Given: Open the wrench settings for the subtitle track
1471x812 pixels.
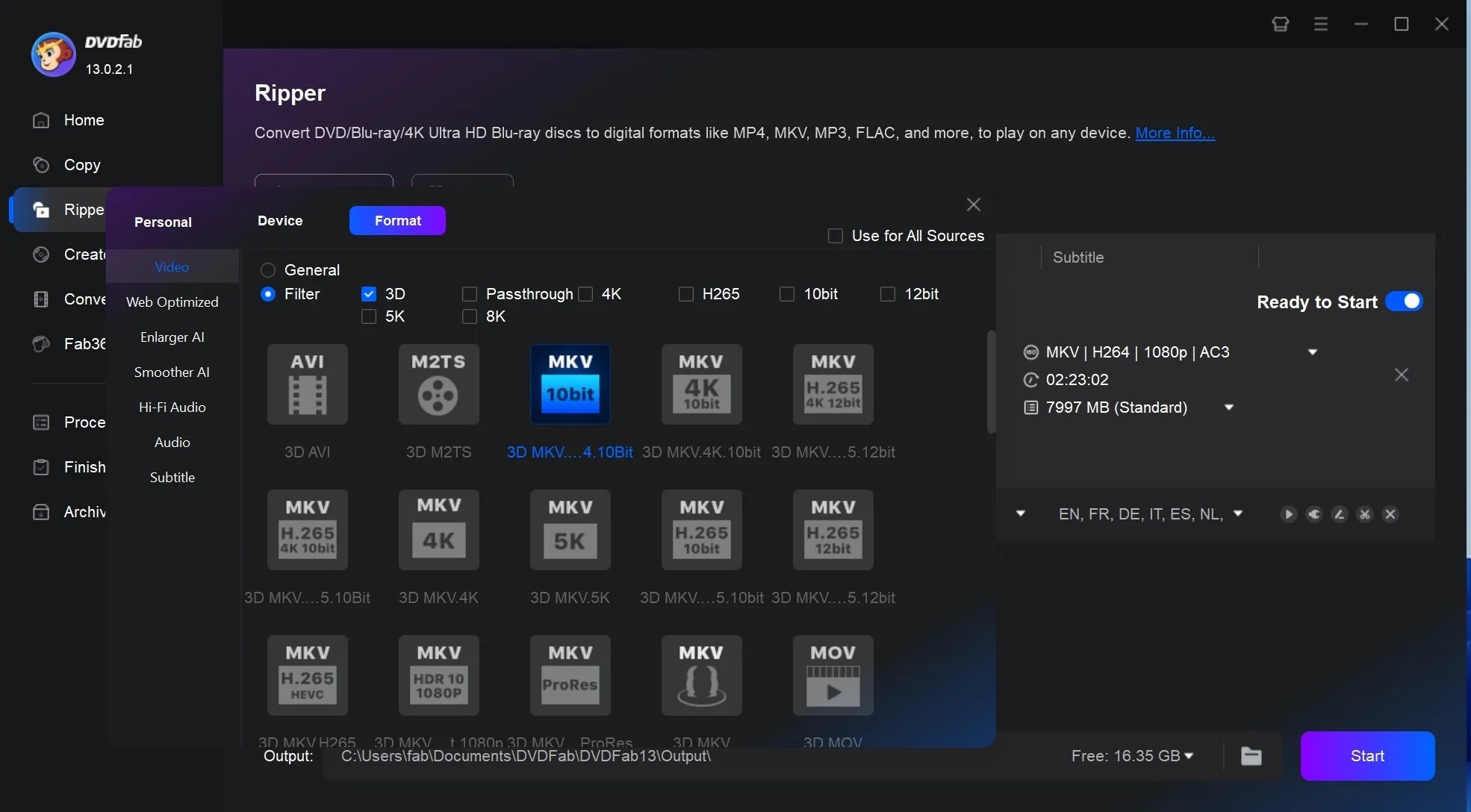Looking at the screenshot, I should tap(1314, 514).
